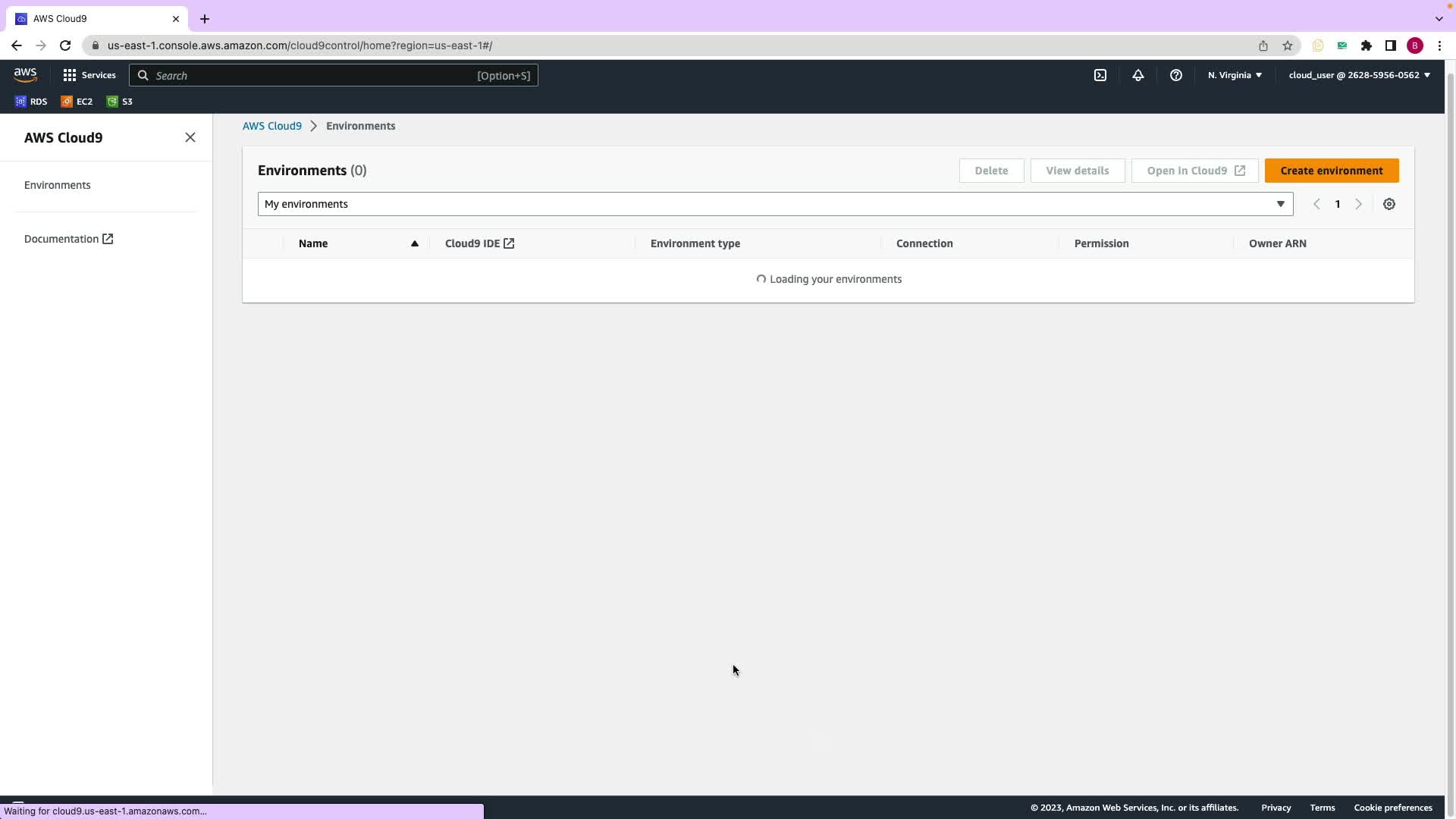Viewport: 1456px width, 819px height.
Task: Open AWS CloudShell icon in header
Action: click(1100, 75)
